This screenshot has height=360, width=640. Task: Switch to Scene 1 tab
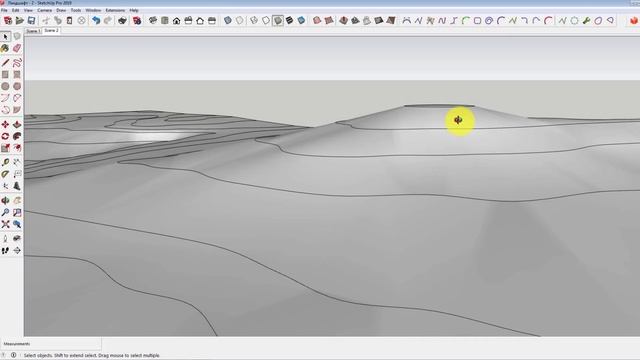[33, 31]
